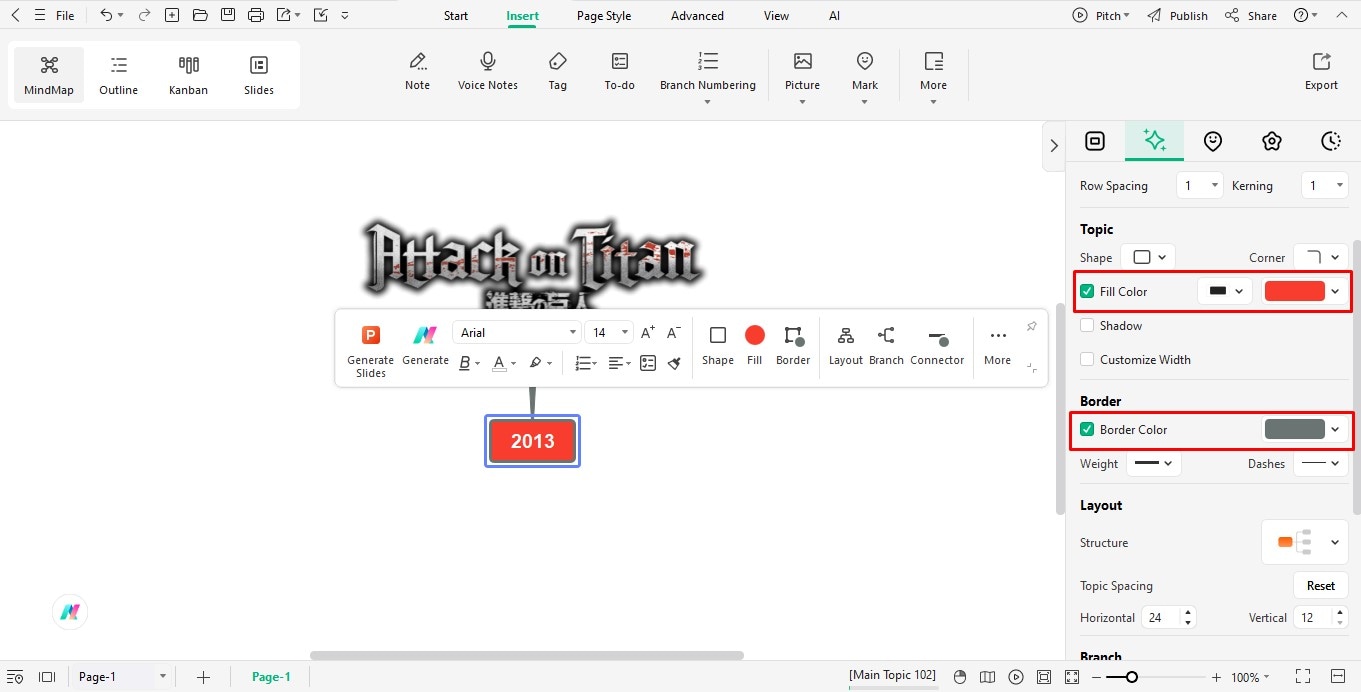Image resolution: width=1361 pixels, height=692 pixels.
Task: Click the format painter brush icon
Action: [674, 363]
